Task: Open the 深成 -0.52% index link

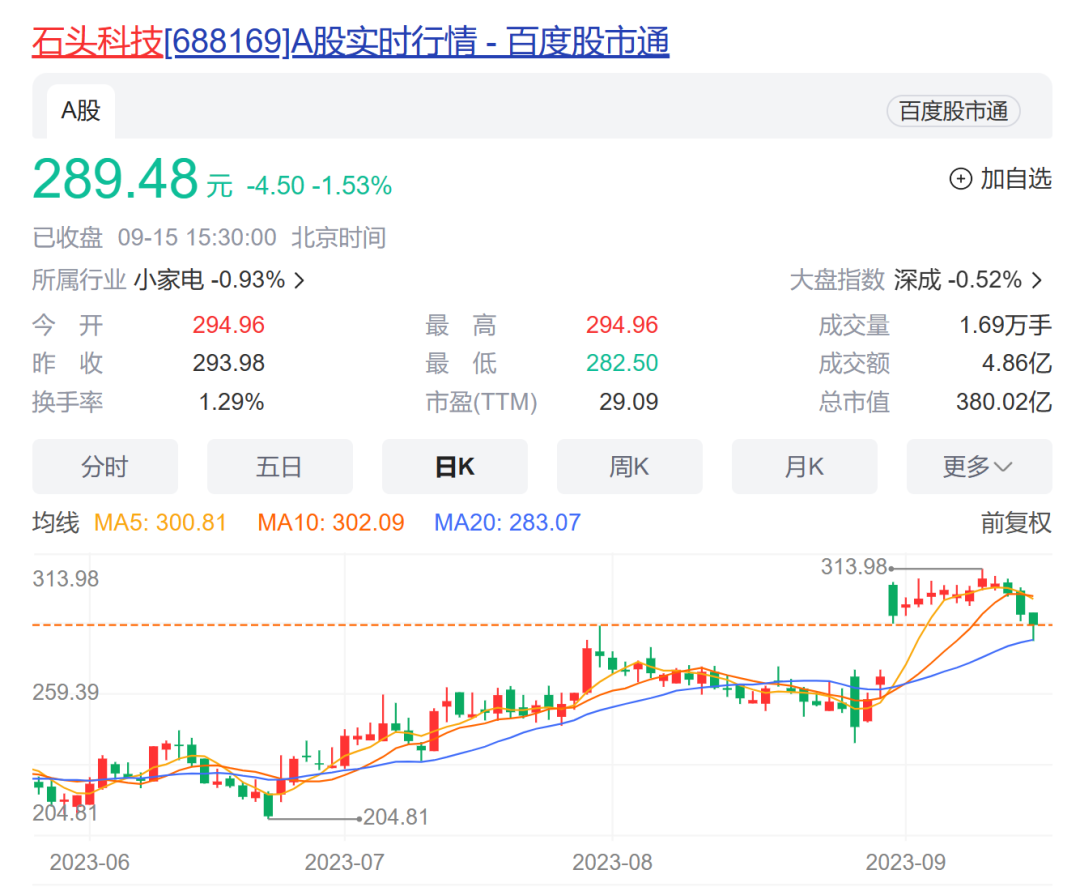Action: [x=957, y=280]
